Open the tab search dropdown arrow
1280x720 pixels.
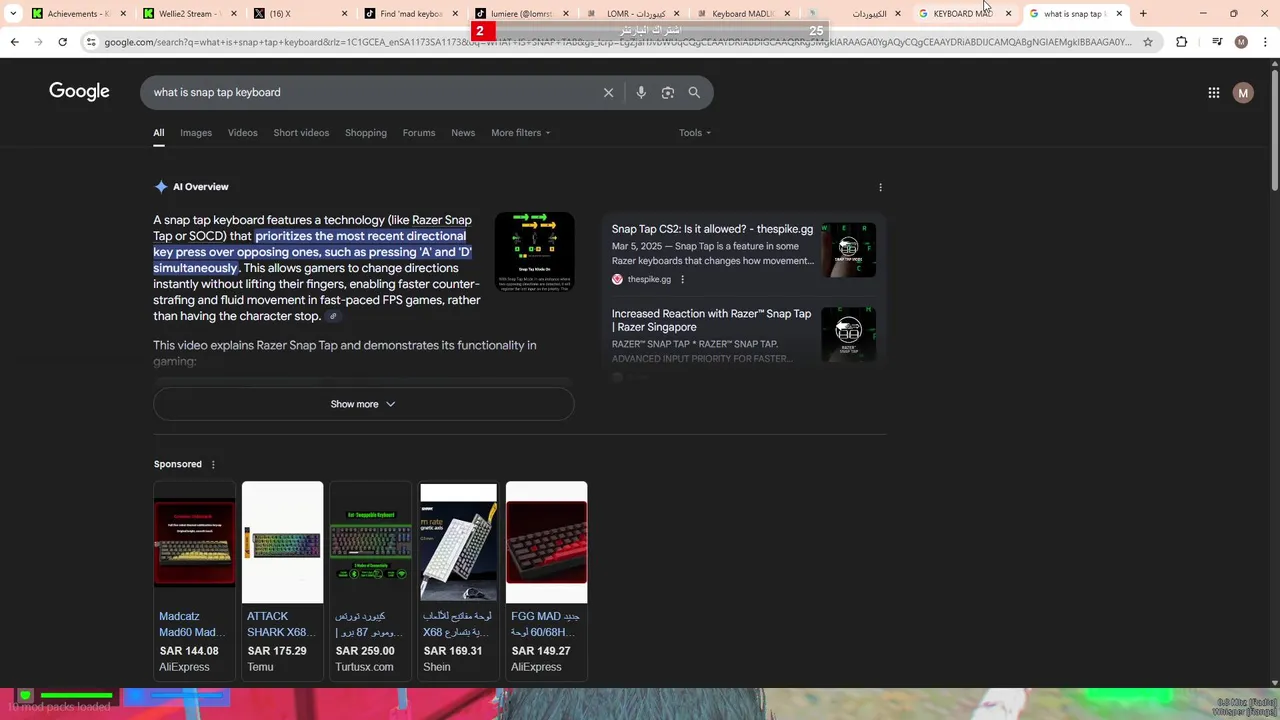[13, 14]
